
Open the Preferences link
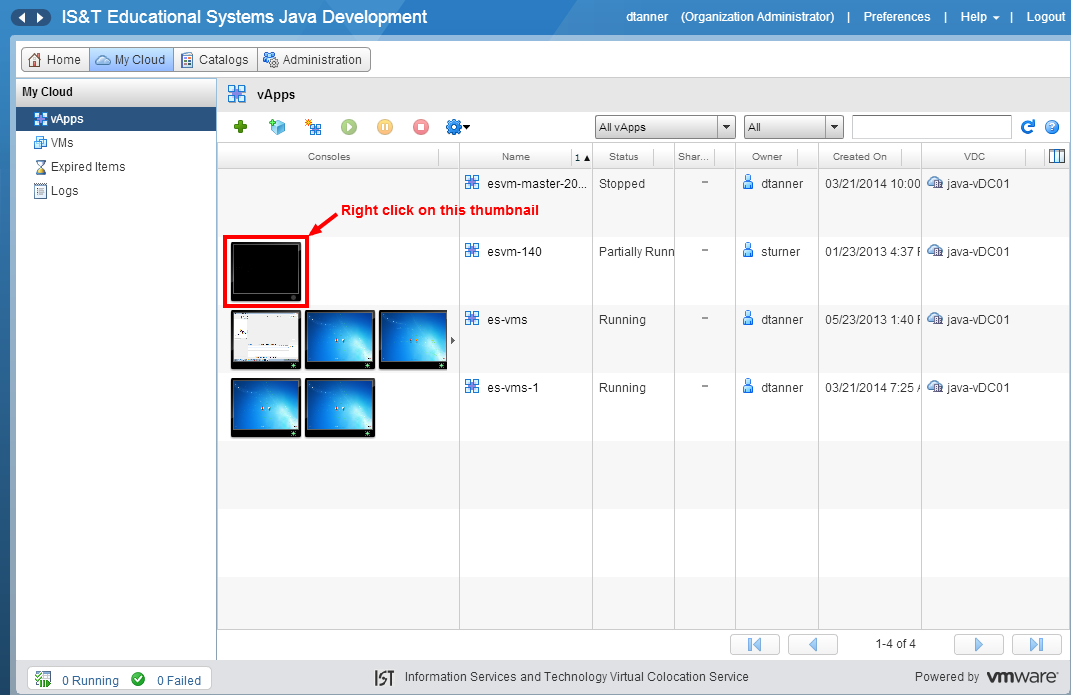(896, 17)
